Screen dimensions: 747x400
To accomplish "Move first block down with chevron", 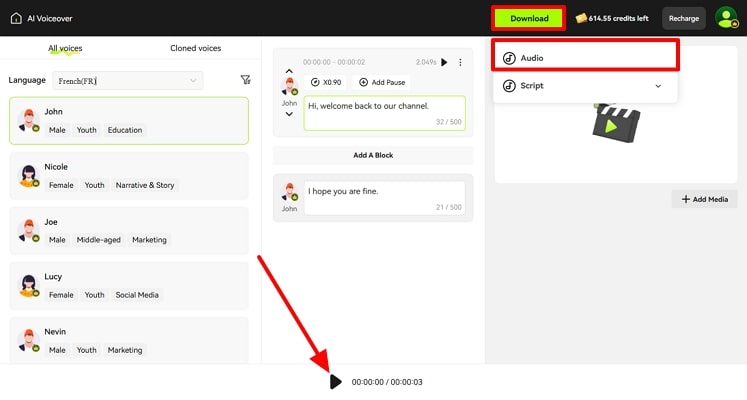I will [289, 114].
